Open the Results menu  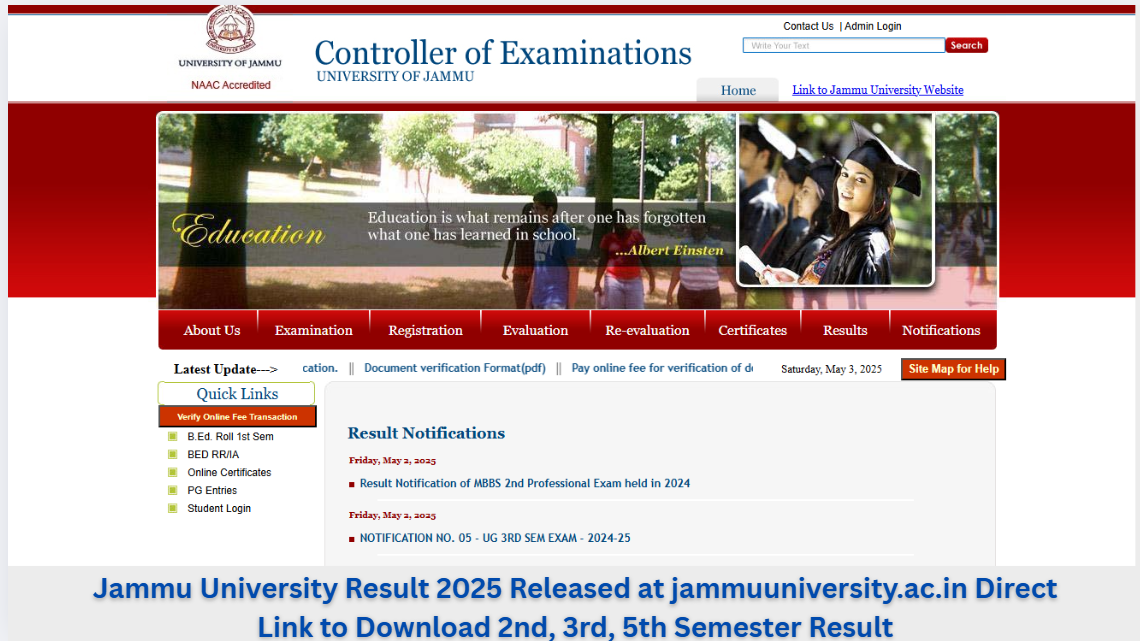845,330
